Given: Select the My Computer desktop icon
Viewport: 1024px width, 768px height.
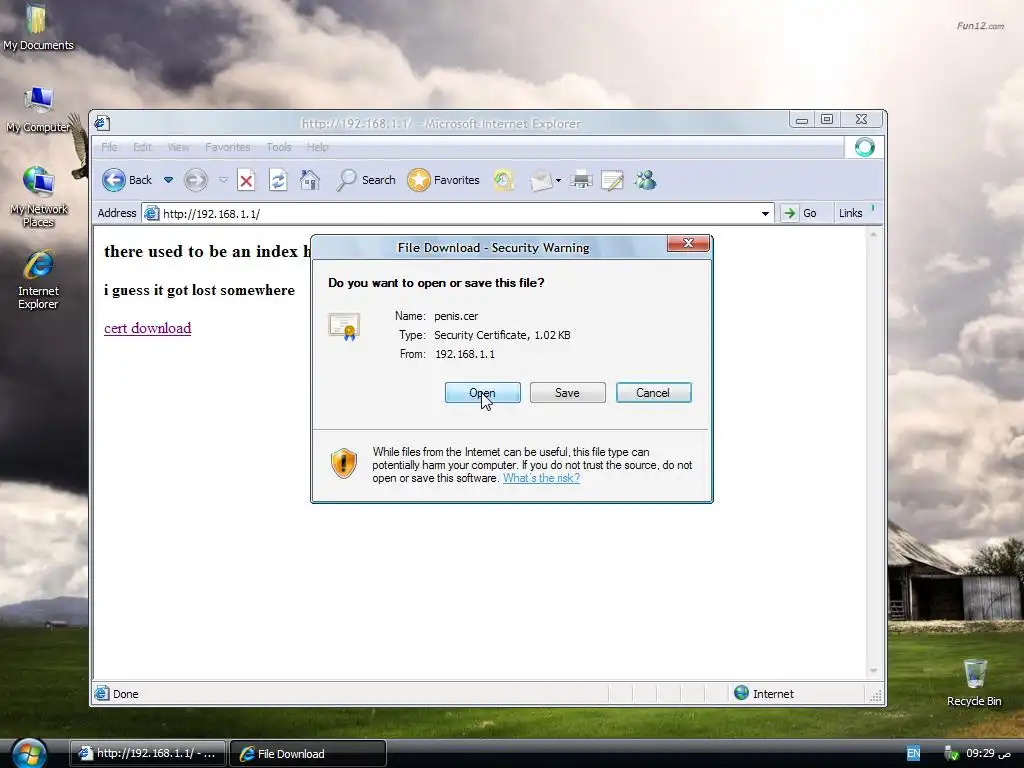Looking at the screenshot, I should click(39, 109).
